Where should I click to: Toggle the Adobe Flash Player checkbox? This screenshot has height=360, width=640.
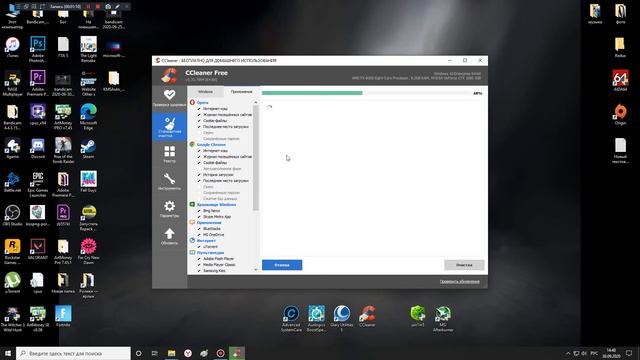[x=199, y=259]
